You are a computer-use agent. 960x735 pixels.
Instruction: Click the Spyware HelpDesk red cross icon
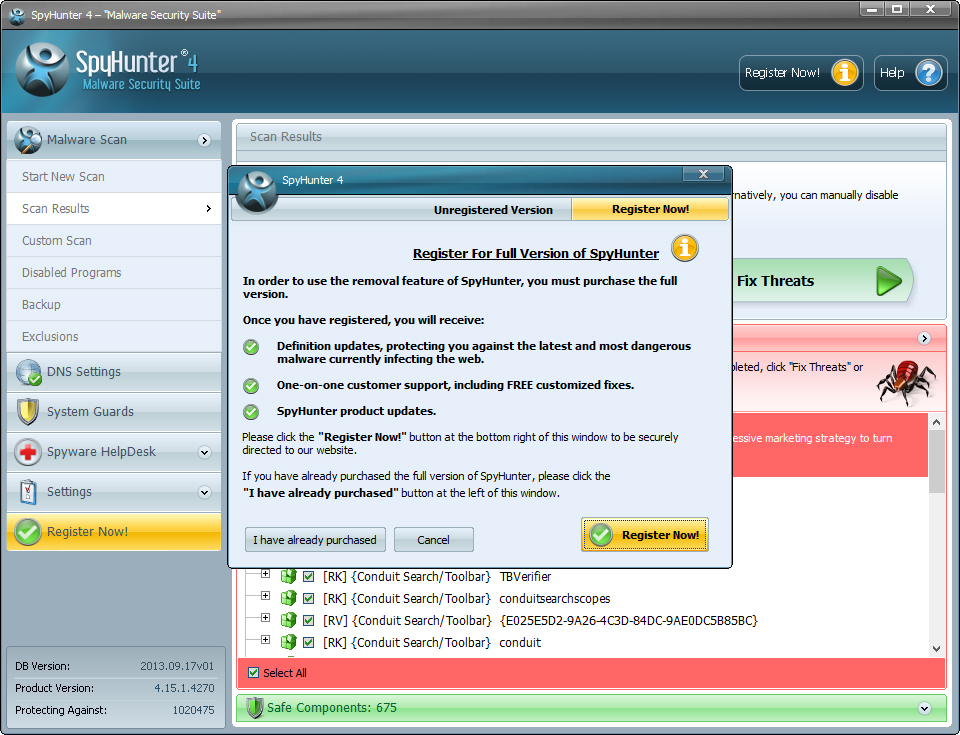click(29, 452)
